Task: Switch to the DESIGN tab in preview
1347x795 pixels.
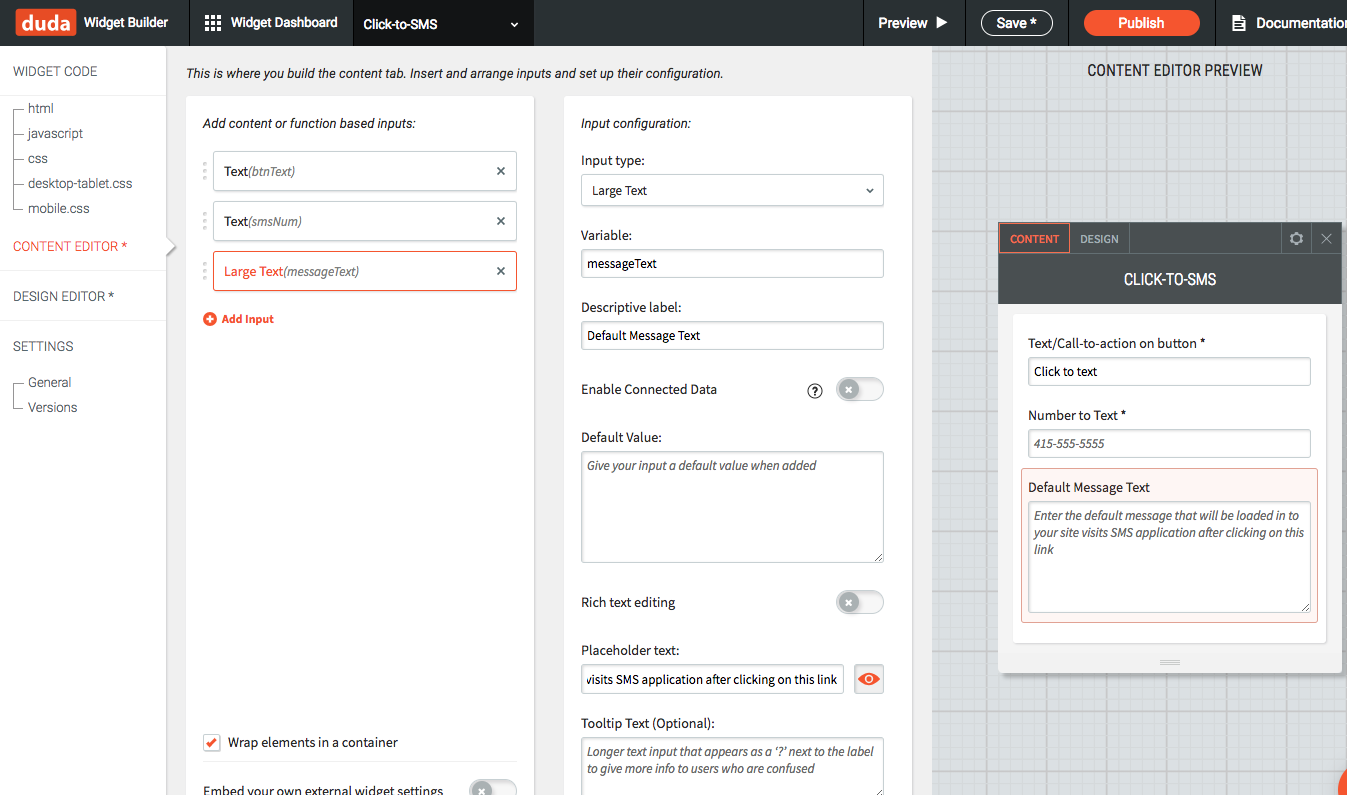Action: pyautogui.click(x=1099, y=239)
